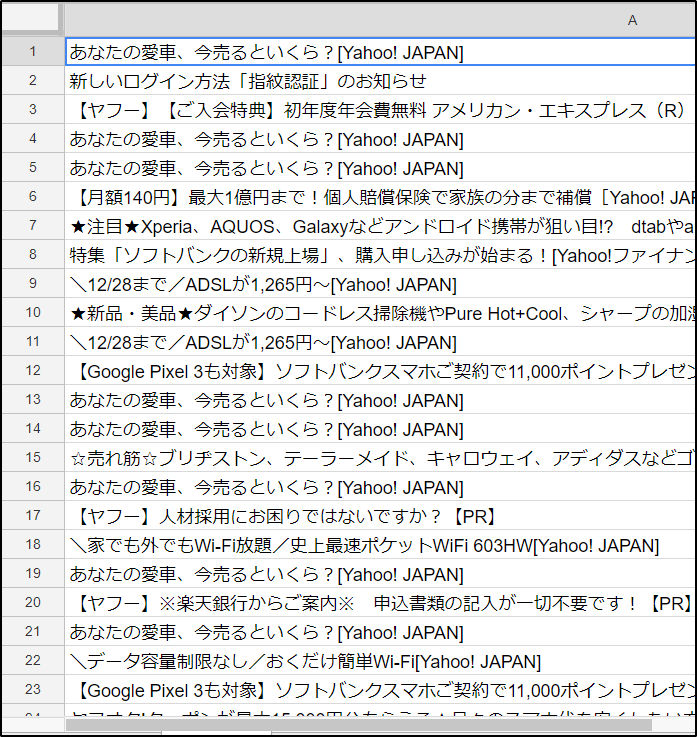Select row header 21

pyautogui.click(x=33, y=631)
